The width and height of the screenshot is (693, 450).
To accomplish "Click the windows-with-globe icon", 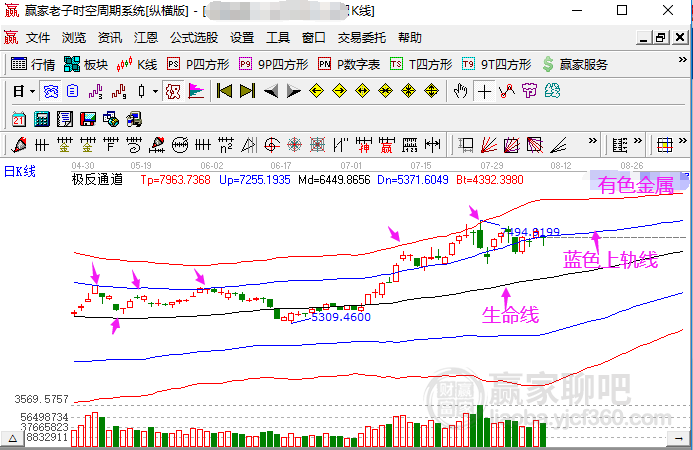I will coord(111,119).
